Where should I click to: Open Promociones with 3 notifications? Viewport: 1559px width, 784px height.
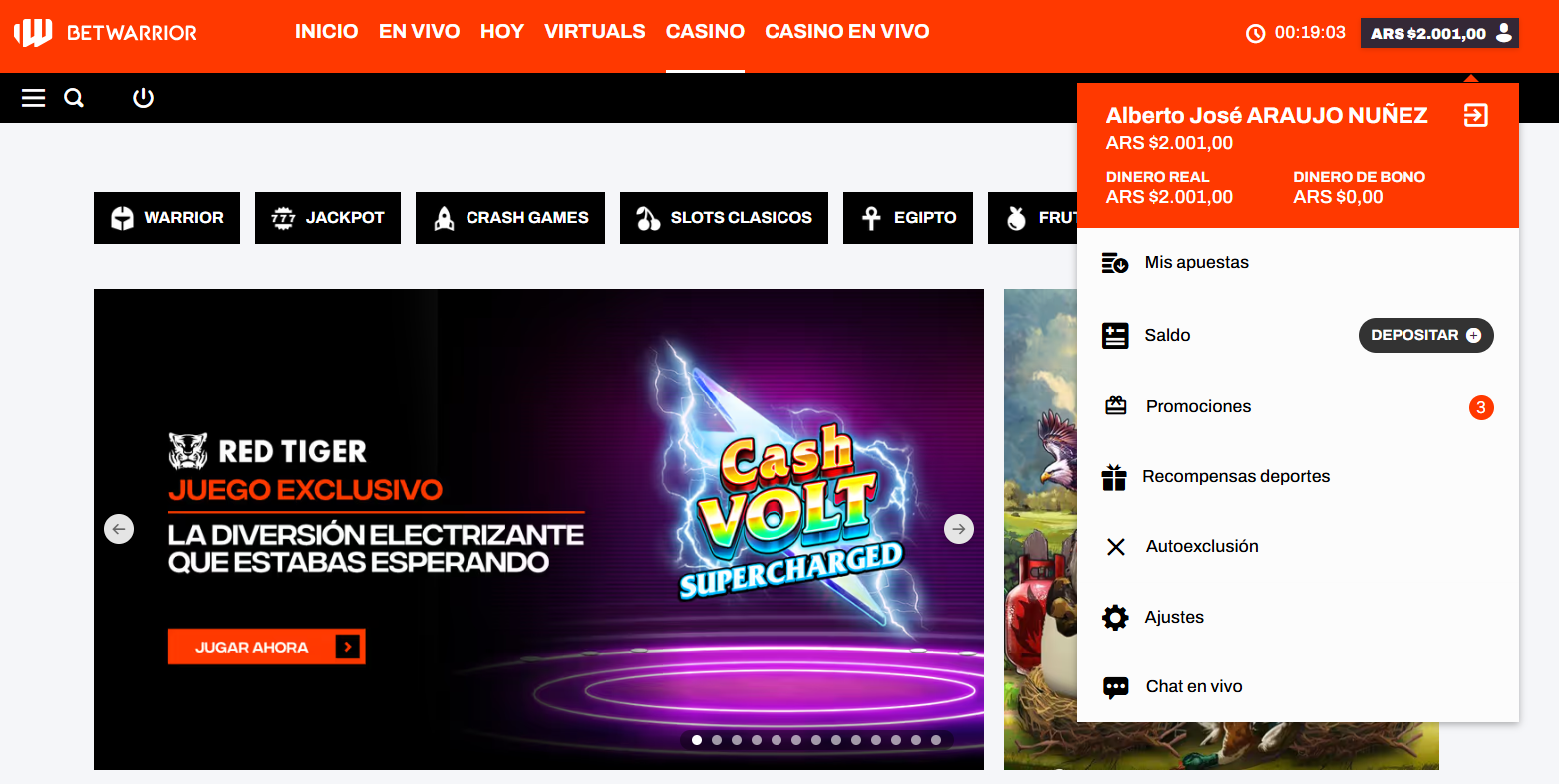tap(1298, 407)
